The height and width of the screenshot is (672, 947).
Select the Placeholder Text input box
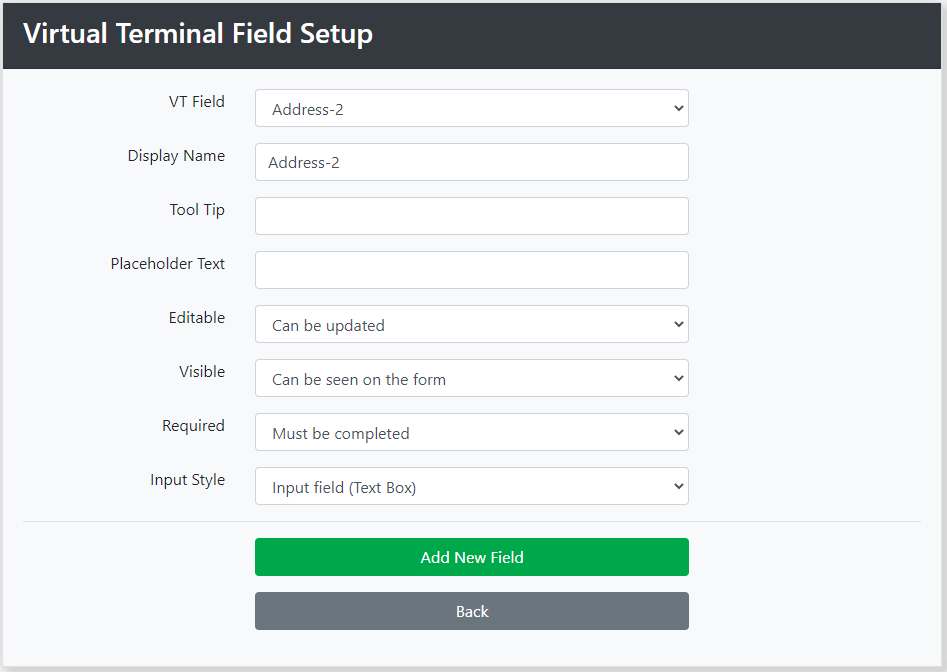(472, 270)
